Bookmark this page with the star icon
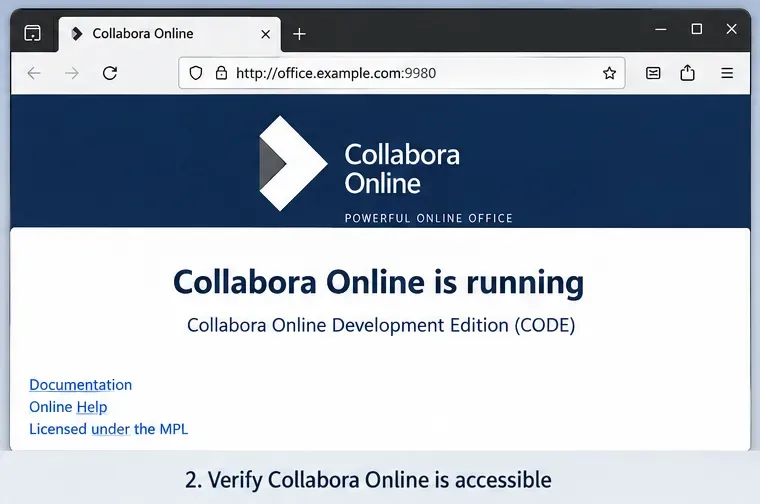 coord(609,73)
